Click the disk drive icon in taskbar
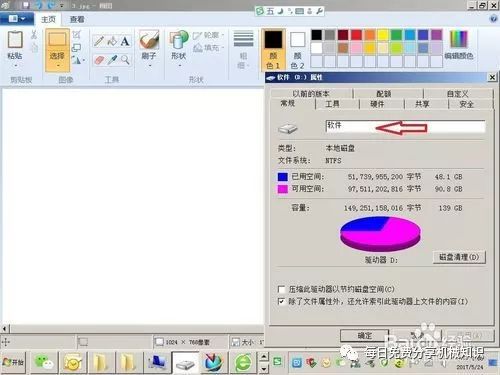The width and height of the screenshot is (500, 375). (185, 364)
